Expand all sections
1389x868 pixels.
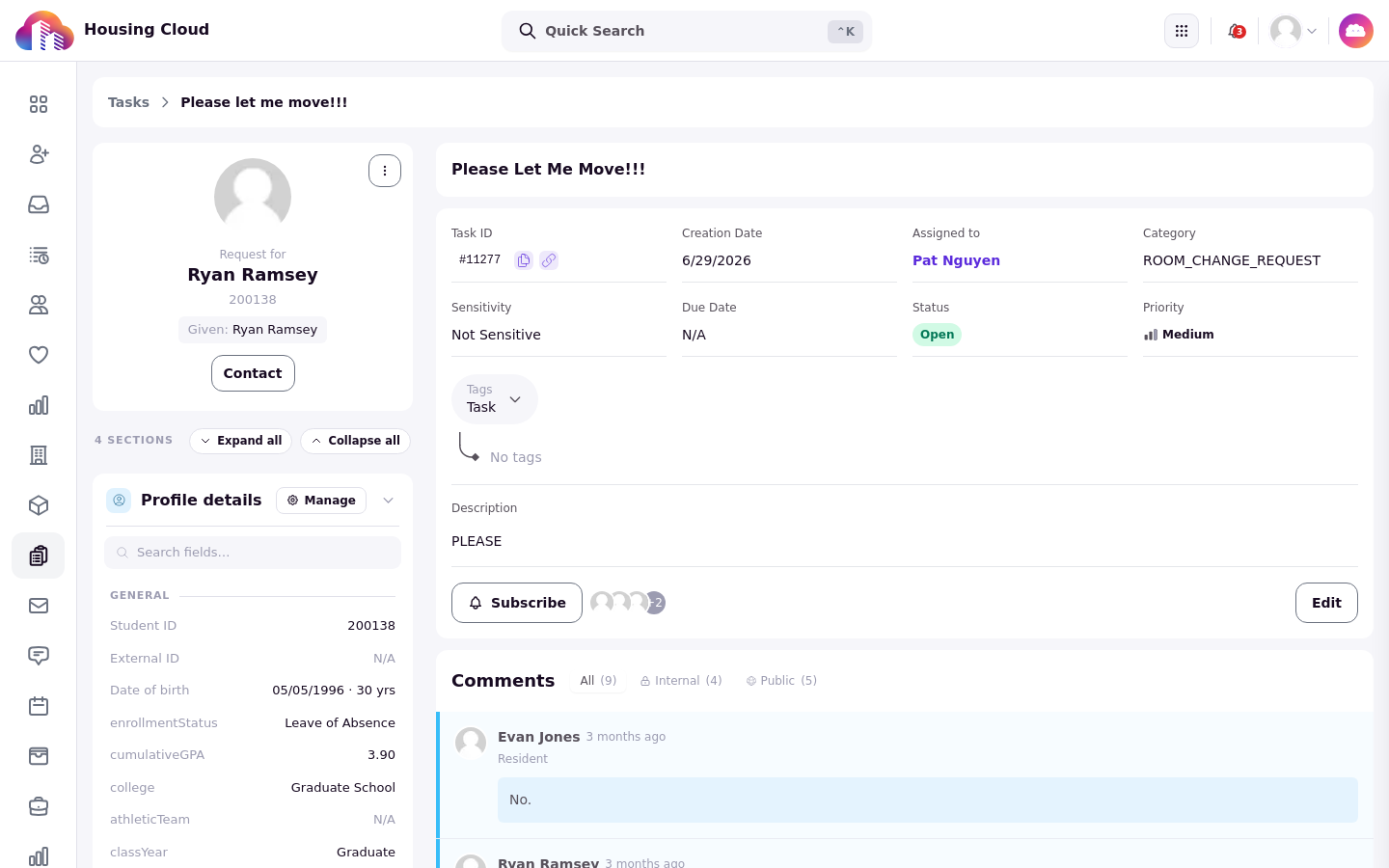(241, 441)
